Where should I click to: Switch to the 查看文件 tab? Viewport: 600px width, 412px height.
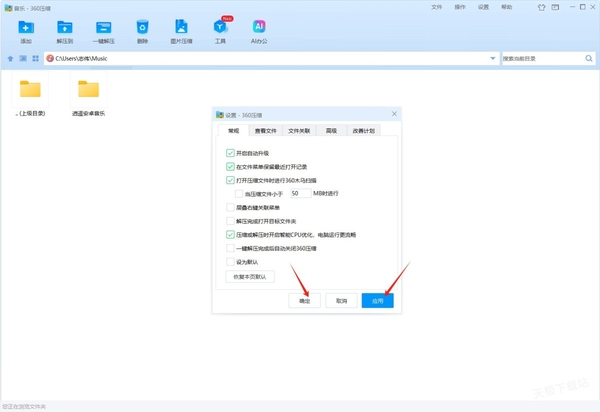pos(266,130)
